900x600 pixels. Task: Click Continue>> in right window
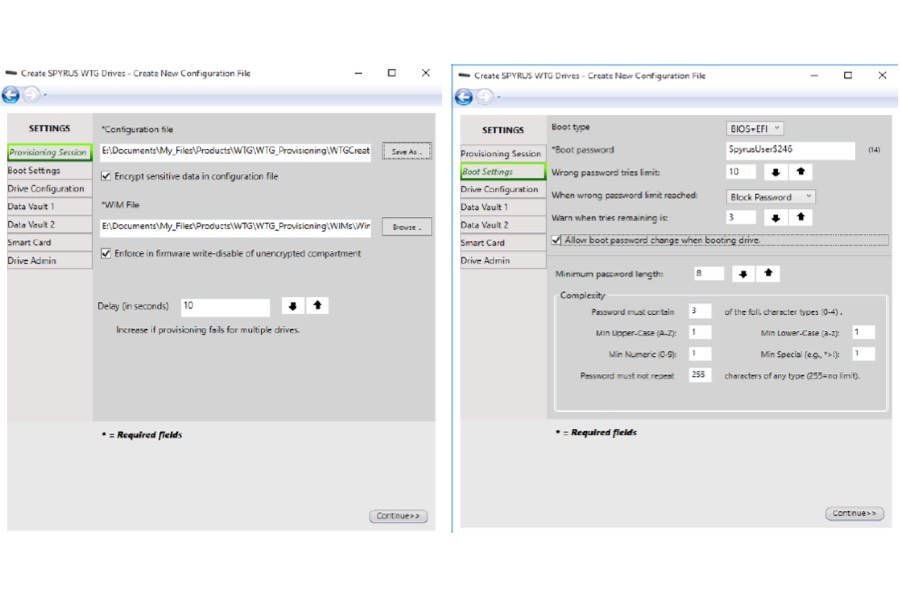point(854,513)
